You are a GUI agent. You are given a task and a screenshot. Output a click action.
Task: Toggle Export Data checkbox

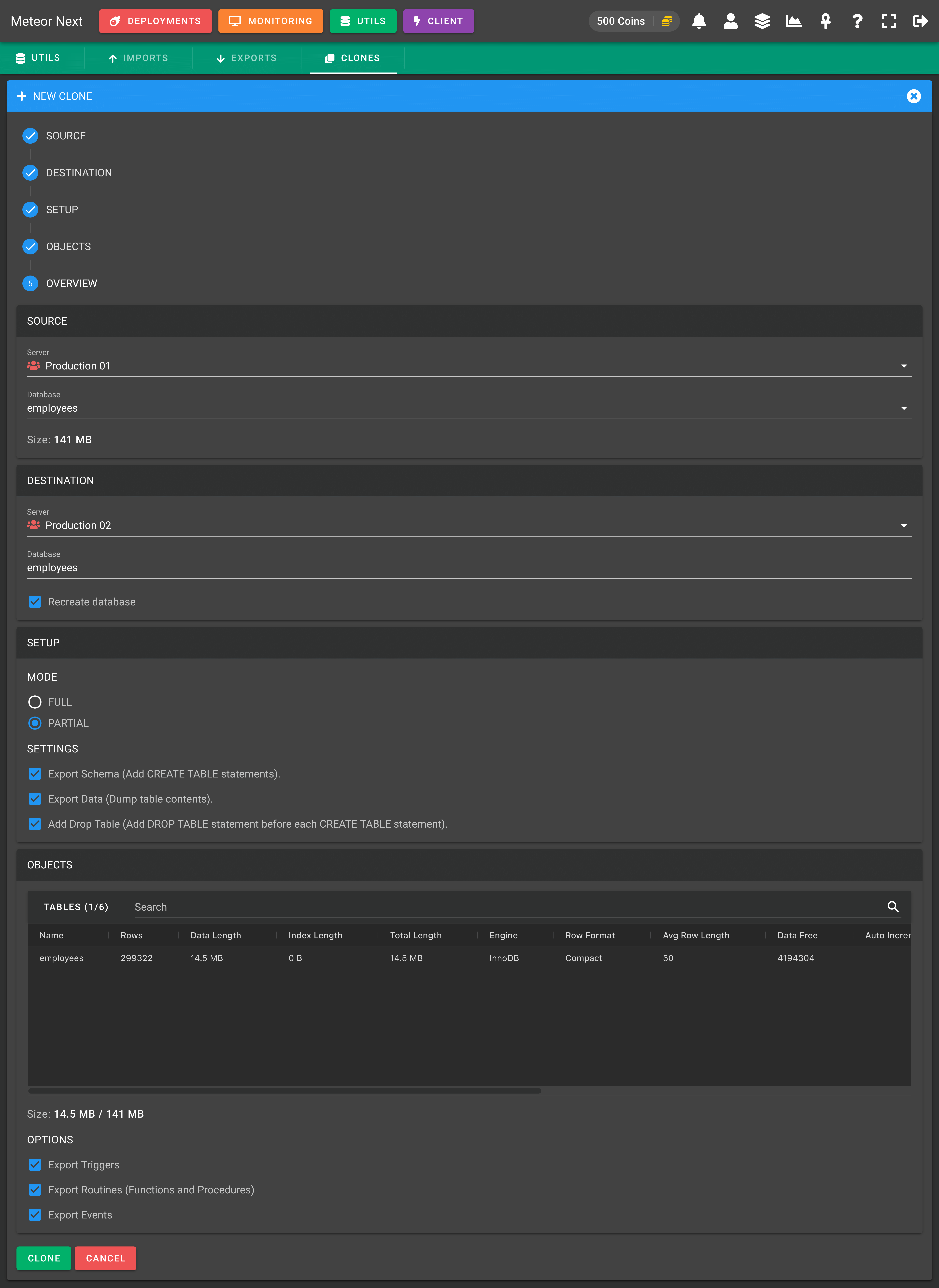tap(35, 799)
